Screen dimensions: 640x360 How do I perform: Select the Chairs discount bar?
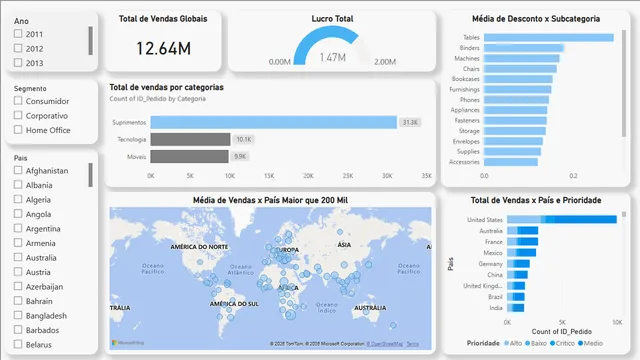pos(520,69)
